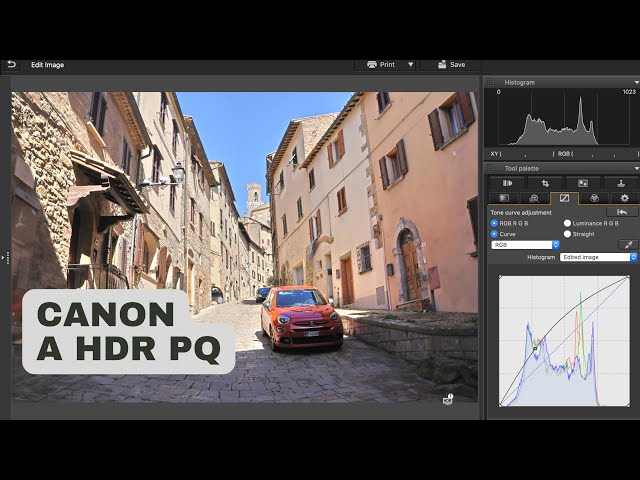Click the Save button
The image size is (640, 480).
coord(451,64)
